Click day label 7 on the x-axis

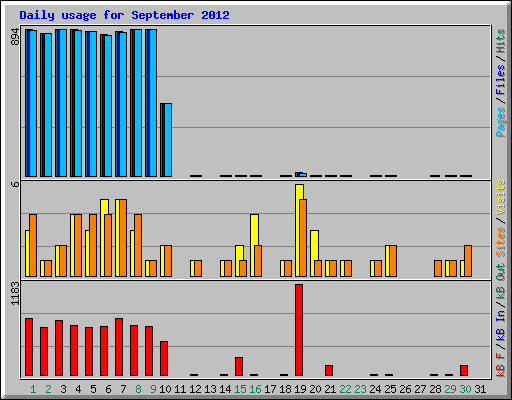point(123,389)
